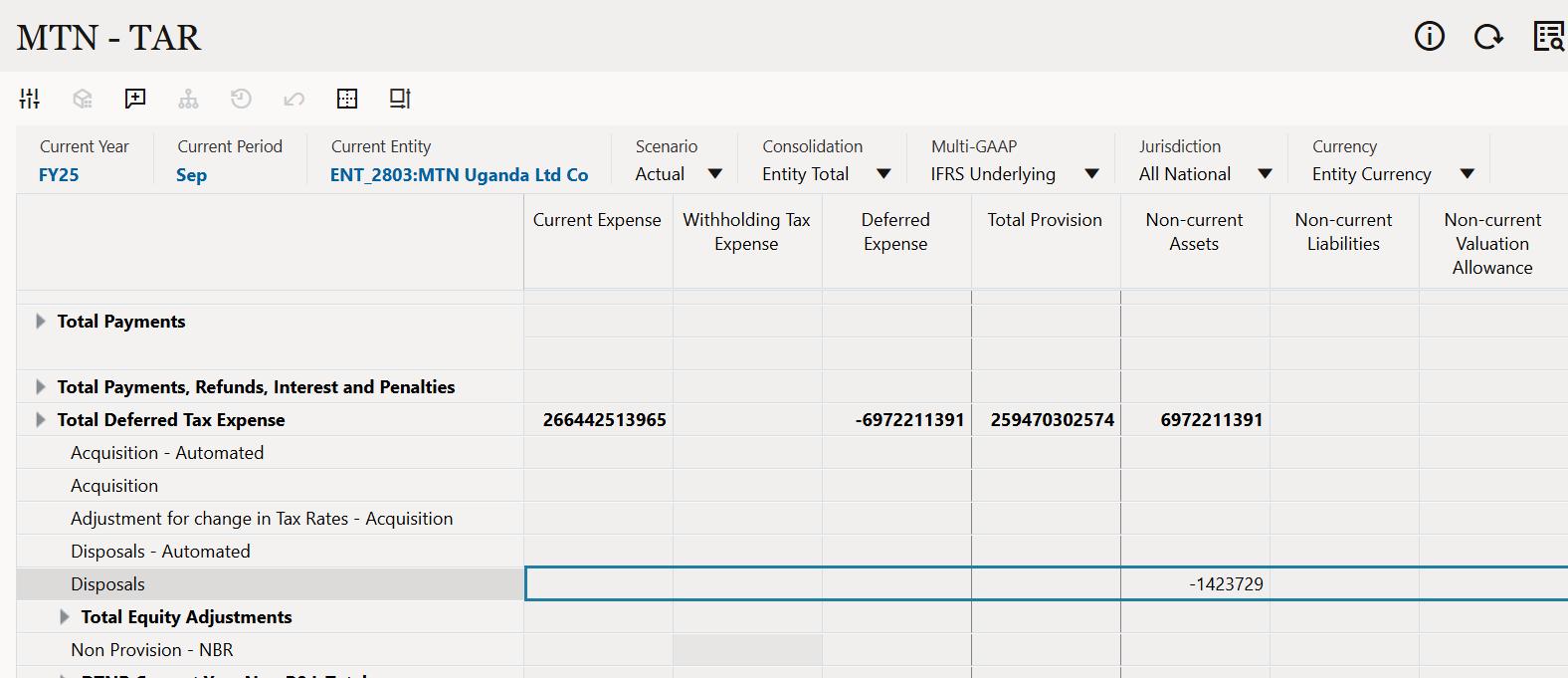Click the FY25 current year link
Image resolution: width=1568 pixels, height=678 pixels.
coord(59,175)
